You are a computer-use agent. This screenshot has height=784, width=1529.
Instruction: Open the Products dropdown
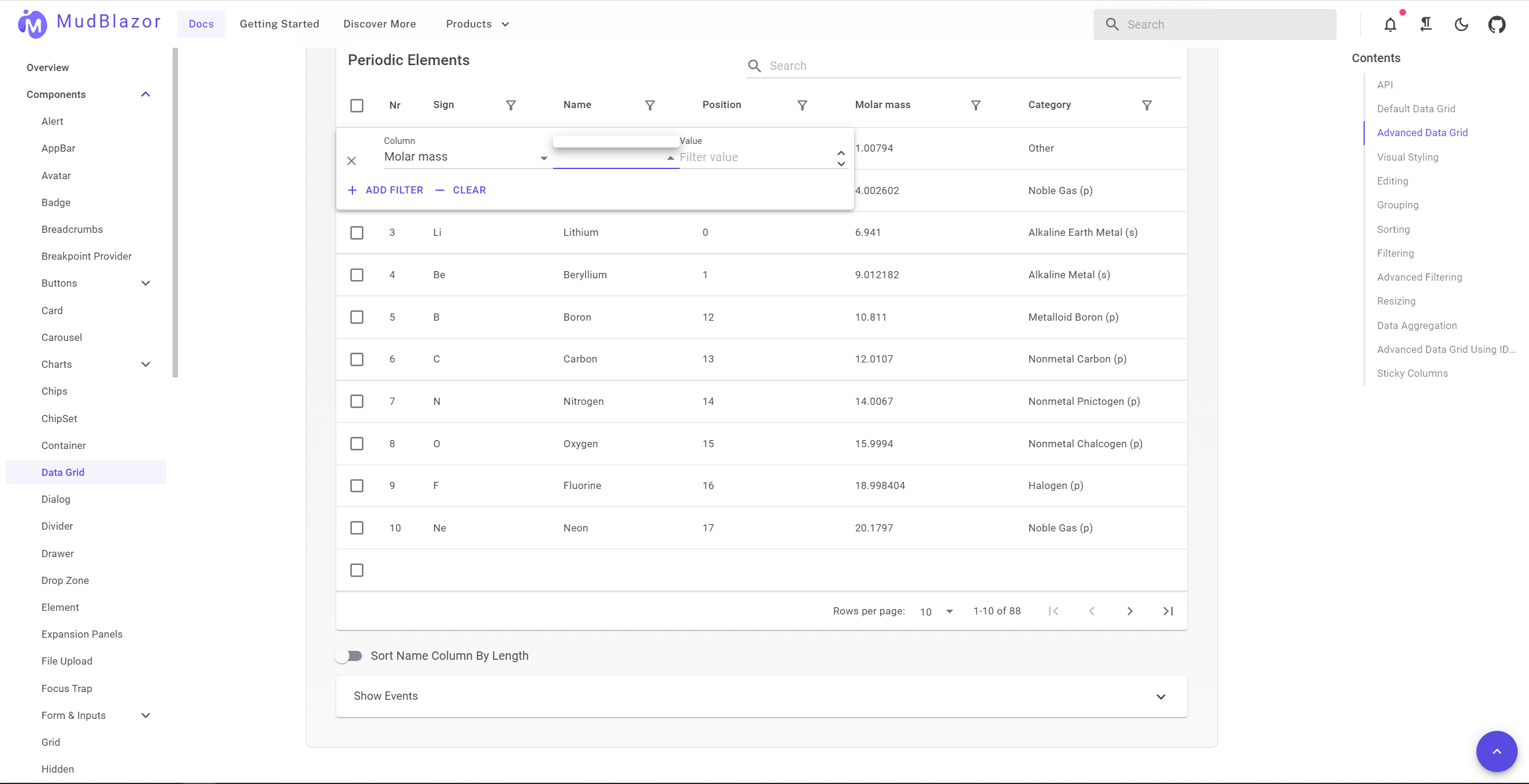click(x=476, y=24)
